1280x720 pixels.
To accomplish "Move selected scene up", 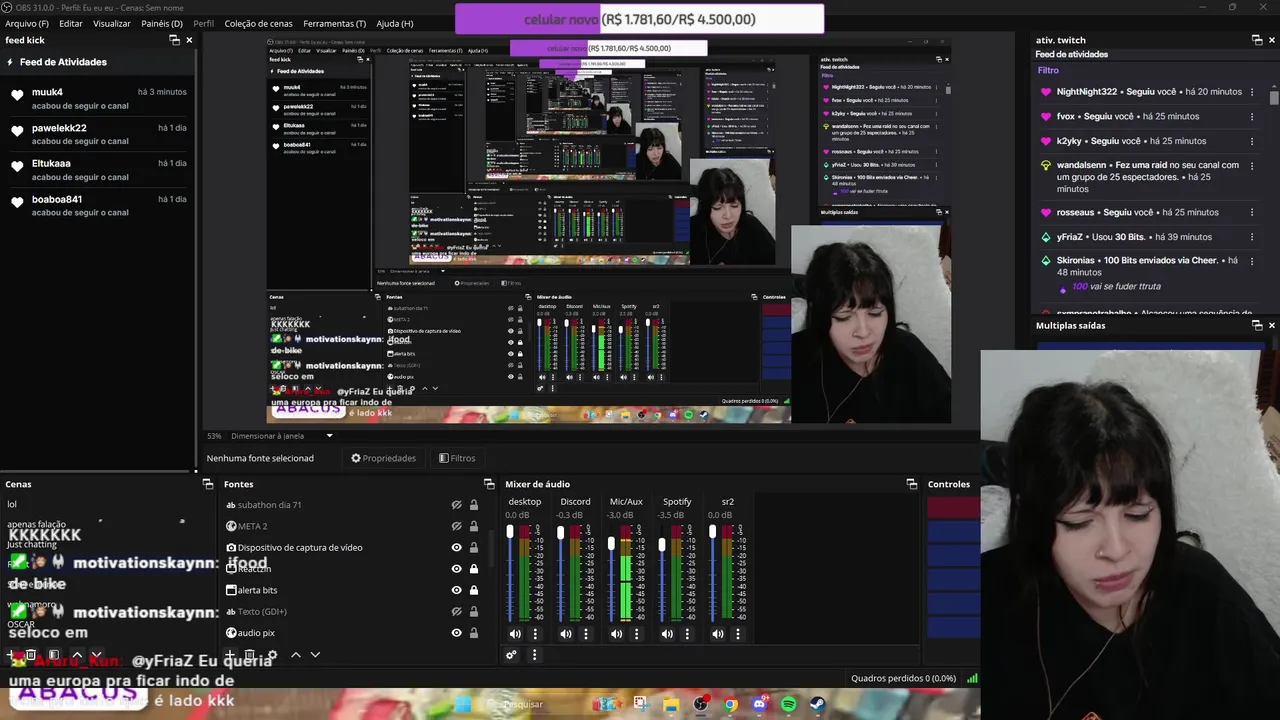I will (77, 655).
